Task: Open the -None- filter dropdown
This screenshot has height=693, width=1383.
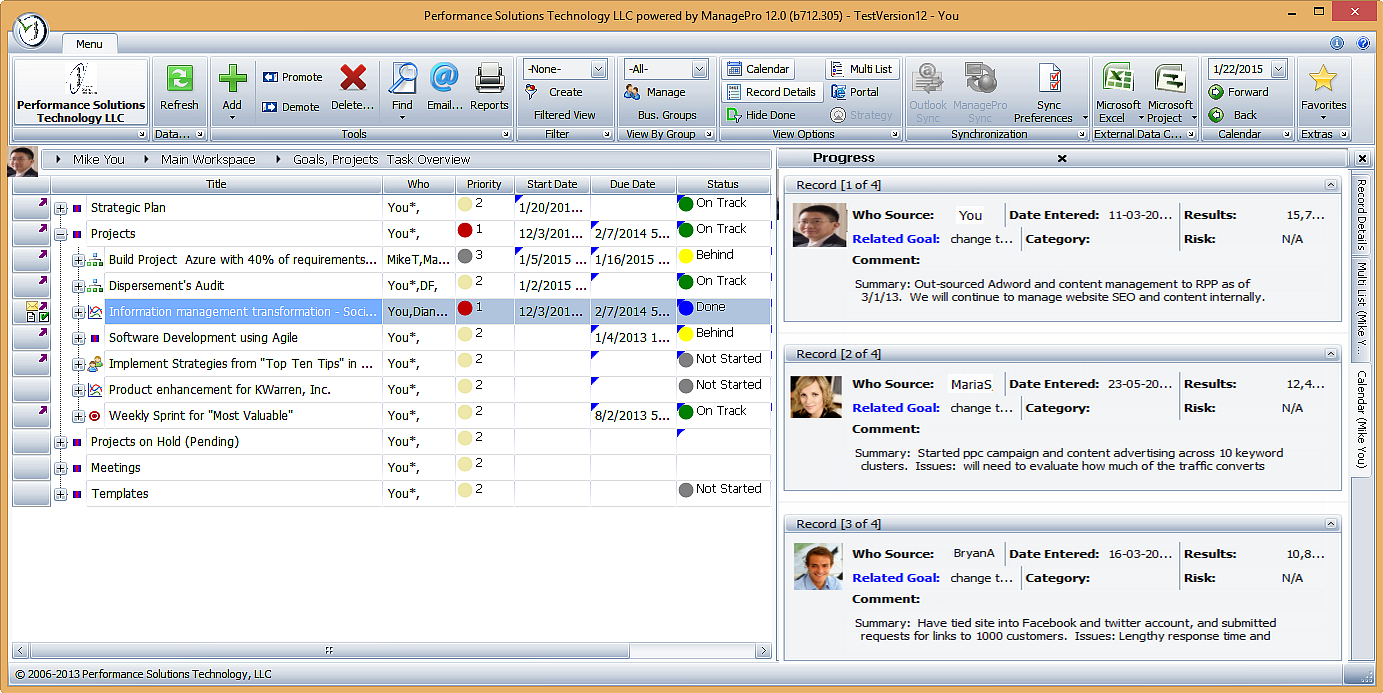Action: pyautogui.click(x=598, y=69)
